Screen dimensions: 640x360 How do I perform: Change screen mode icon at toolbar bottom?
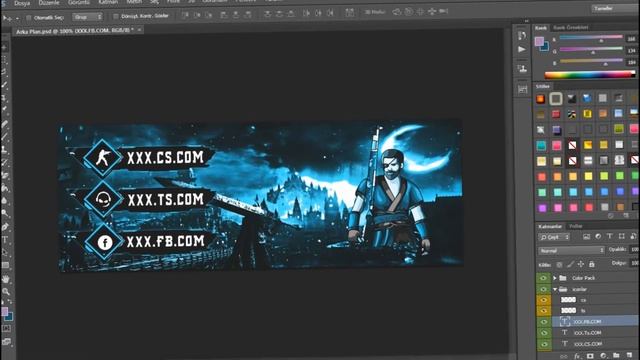[6, 342]
